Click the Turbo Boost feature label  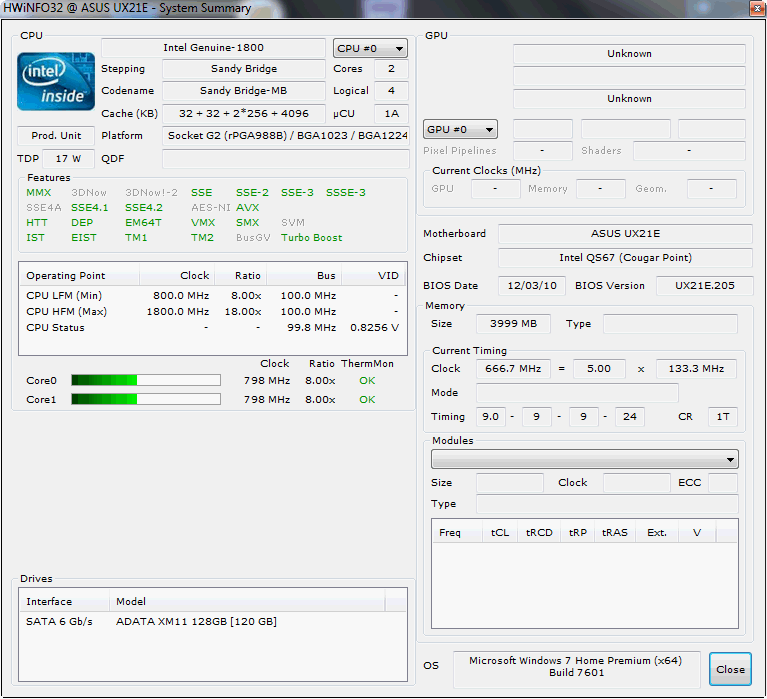[312, 238]
